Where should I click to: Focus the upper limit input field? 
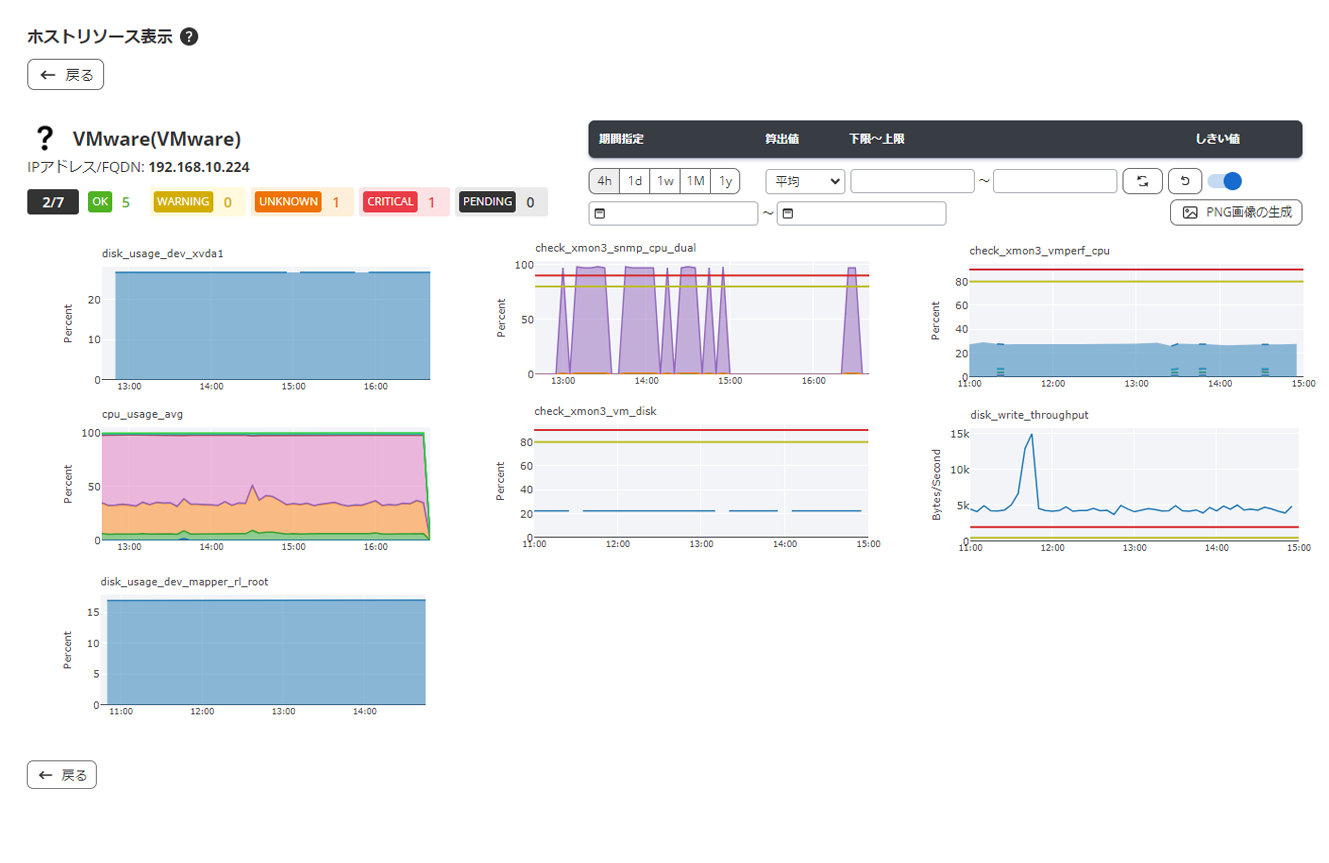pos(1055,181)
